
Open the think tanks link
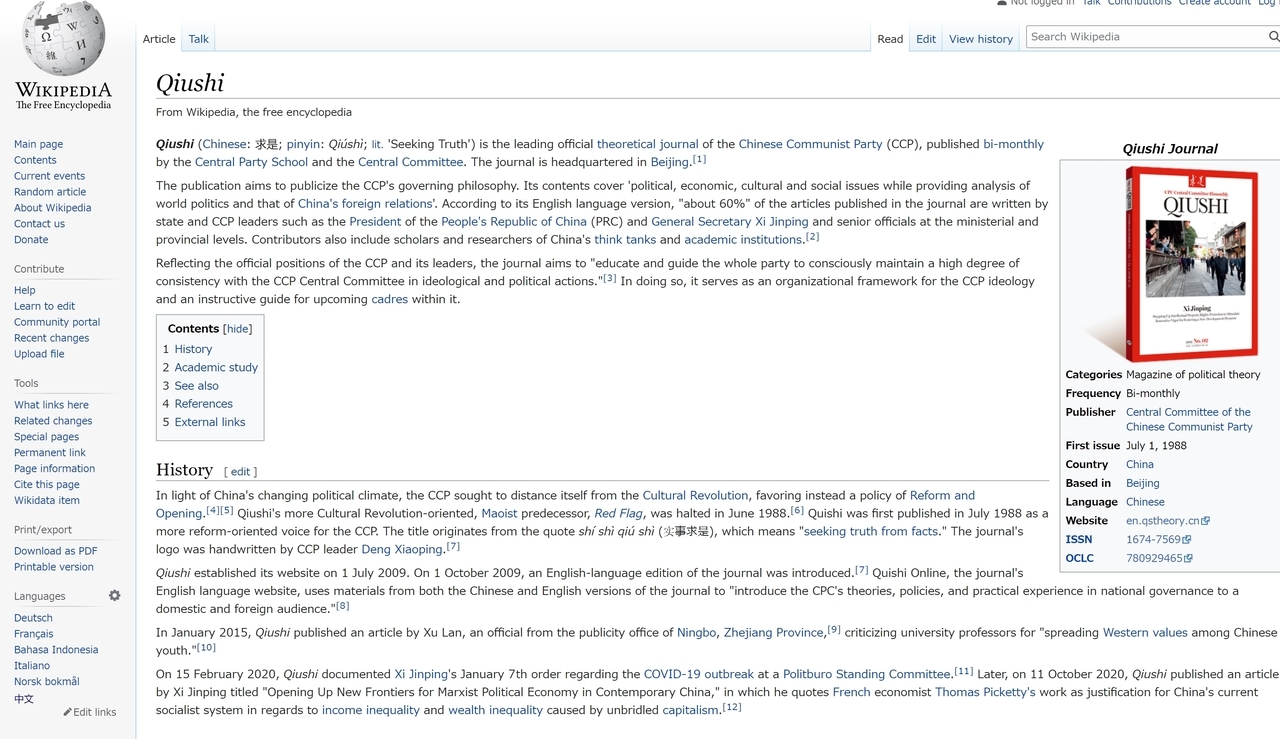tap(625, 240)
